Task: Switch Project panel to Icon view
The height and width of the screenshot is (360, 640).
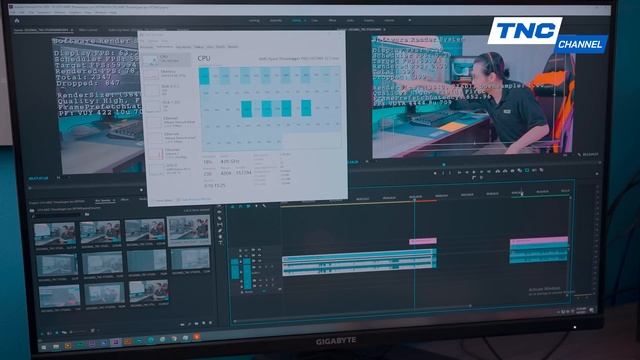Action: point(57,333)
